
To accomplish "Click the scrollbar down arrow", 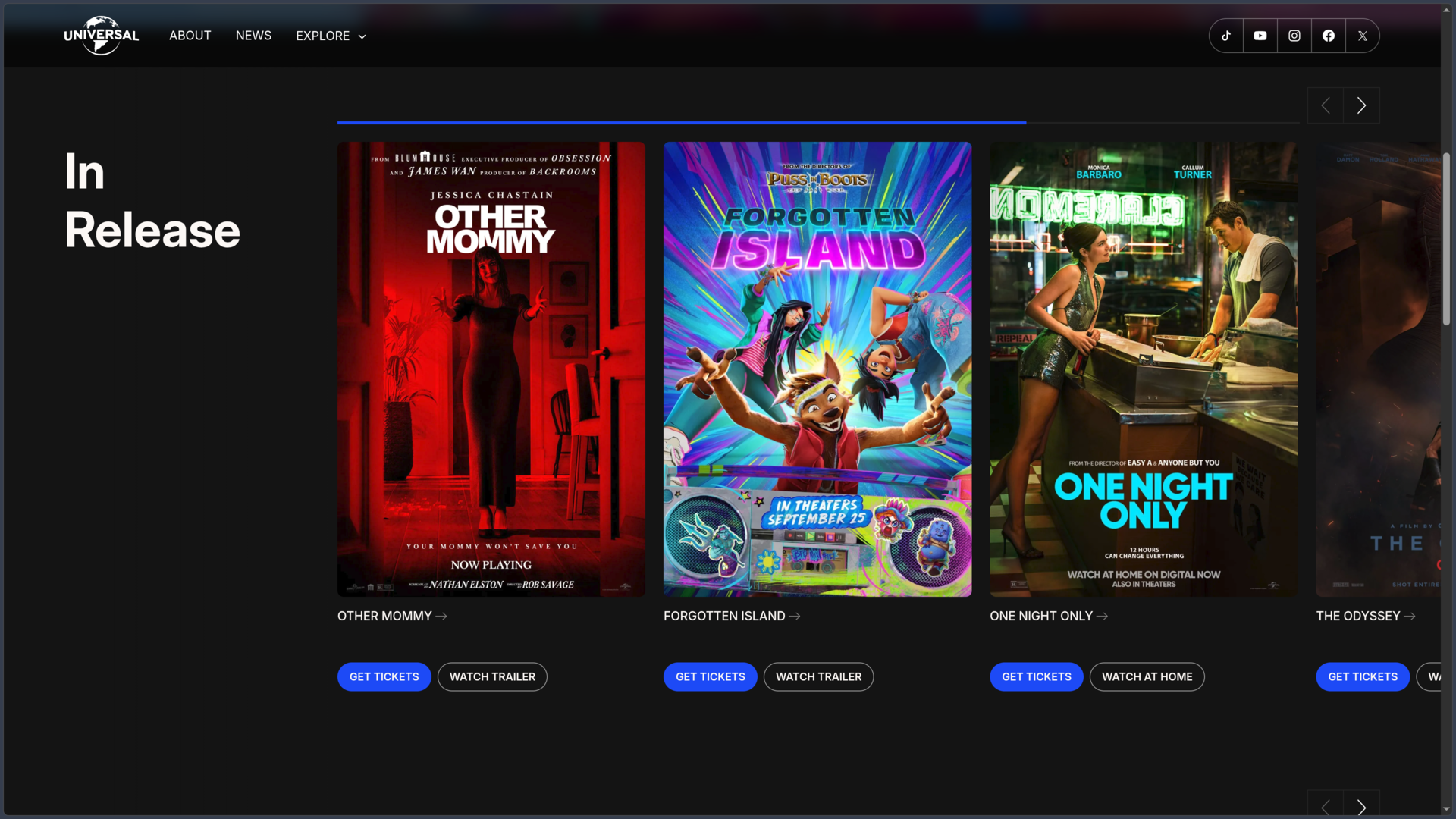I will [x=1447, y=809].
